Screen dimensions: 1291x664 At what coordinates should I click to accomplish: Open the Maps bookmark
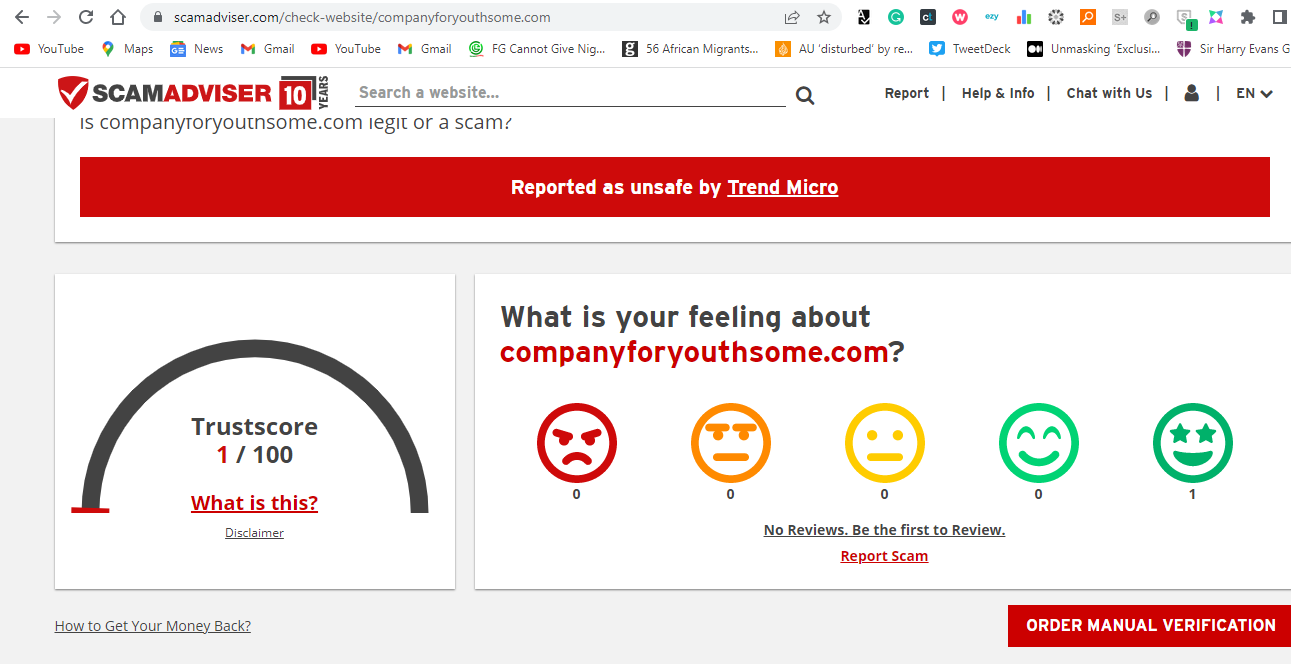127,48
